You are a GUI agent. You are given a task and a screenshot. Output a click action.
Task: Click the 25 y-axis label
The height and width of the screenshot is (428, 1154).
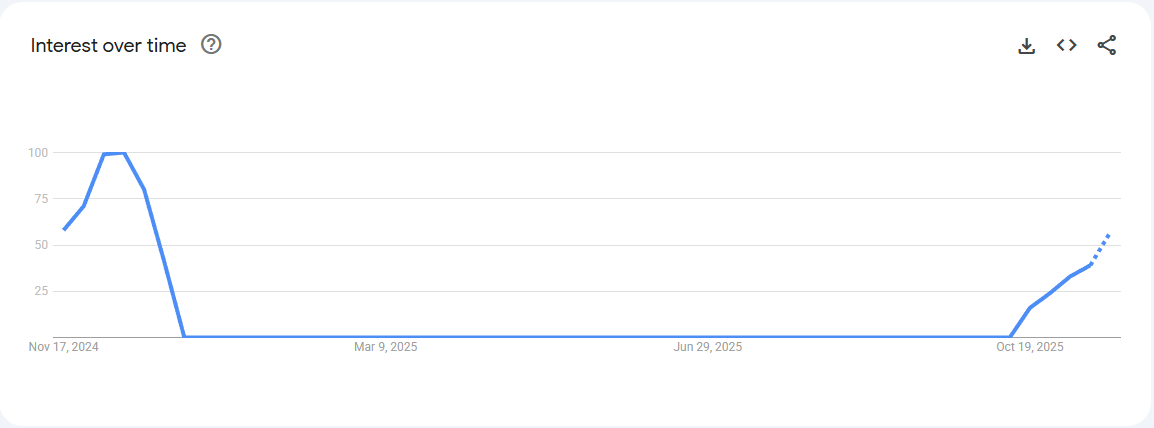[41, 291]
